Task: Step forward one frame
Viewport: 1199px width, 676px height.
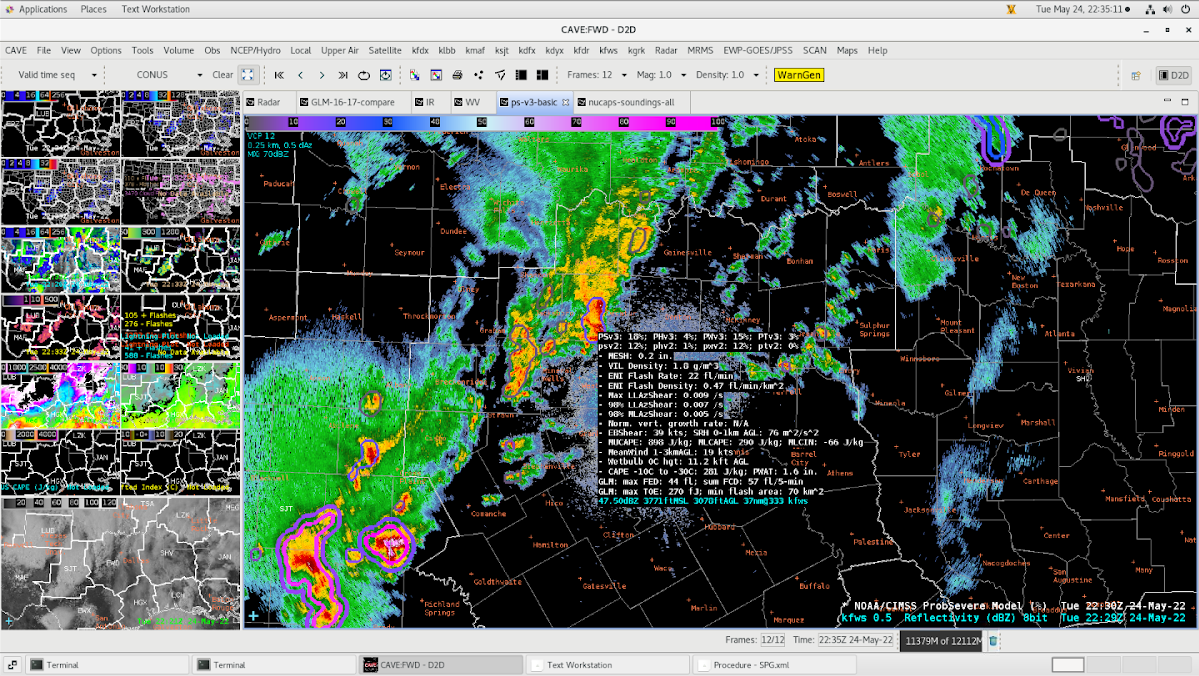Action: tap(322, 75)
